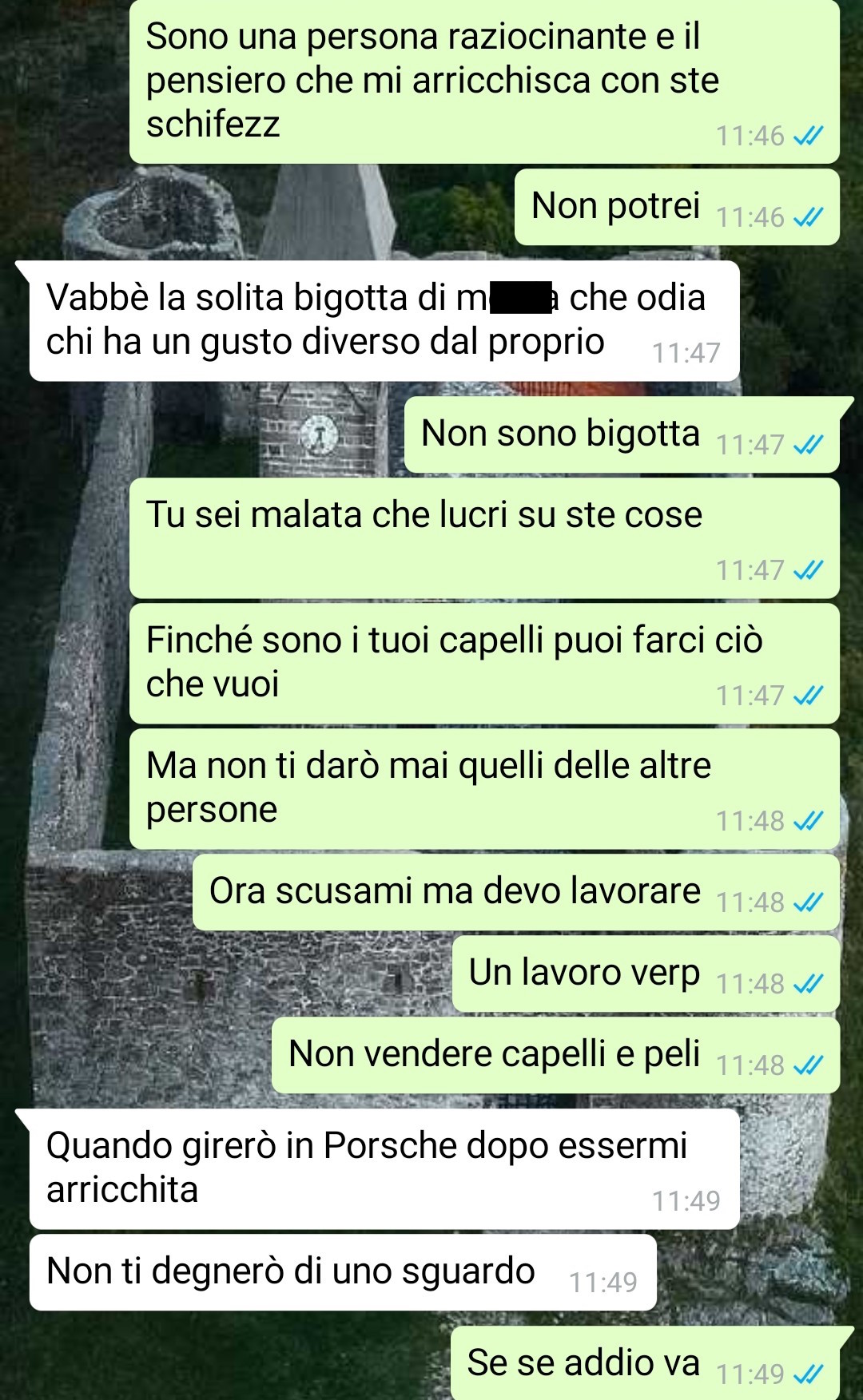Tap the 'Un lavoro verp' message text
The width and height of the screenshot is (863, 1400).
[584, 973]
